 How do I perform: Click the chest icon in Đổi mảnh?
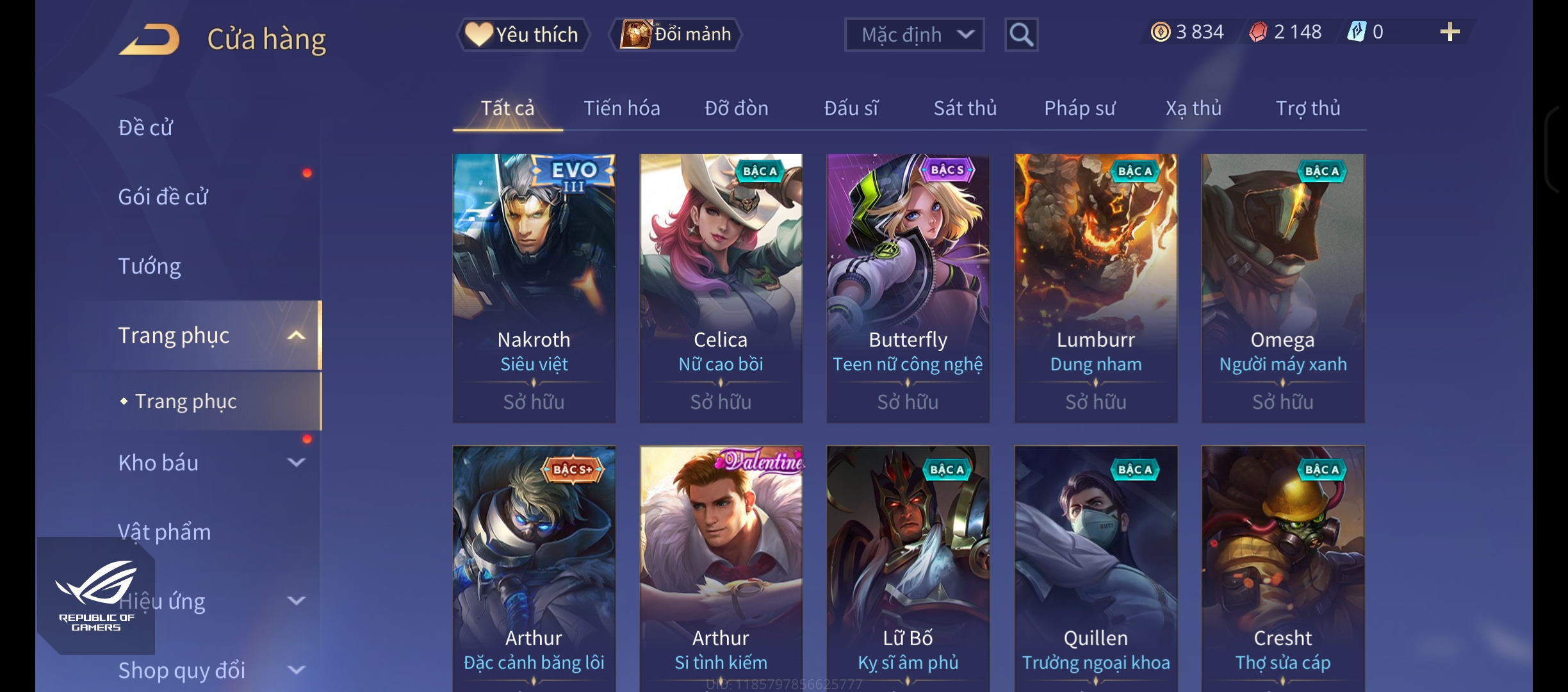pos(635,34)
